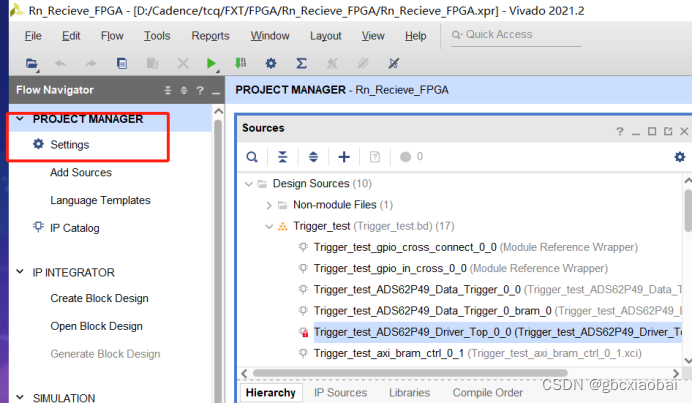
Task: Click the Paste icon in main toolbar
Action: [152, 64]
